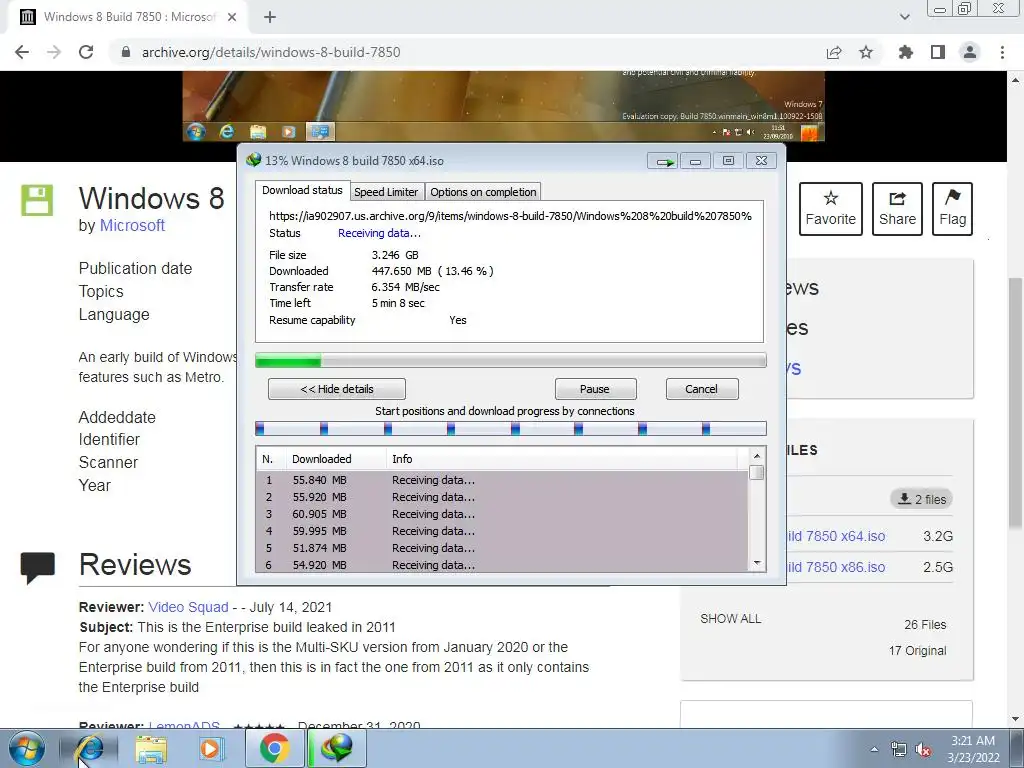Click the green floppy disk software icon
The width and height of the screenshot is (1024, 768).
pyautogui.click(x=37, y=200)
